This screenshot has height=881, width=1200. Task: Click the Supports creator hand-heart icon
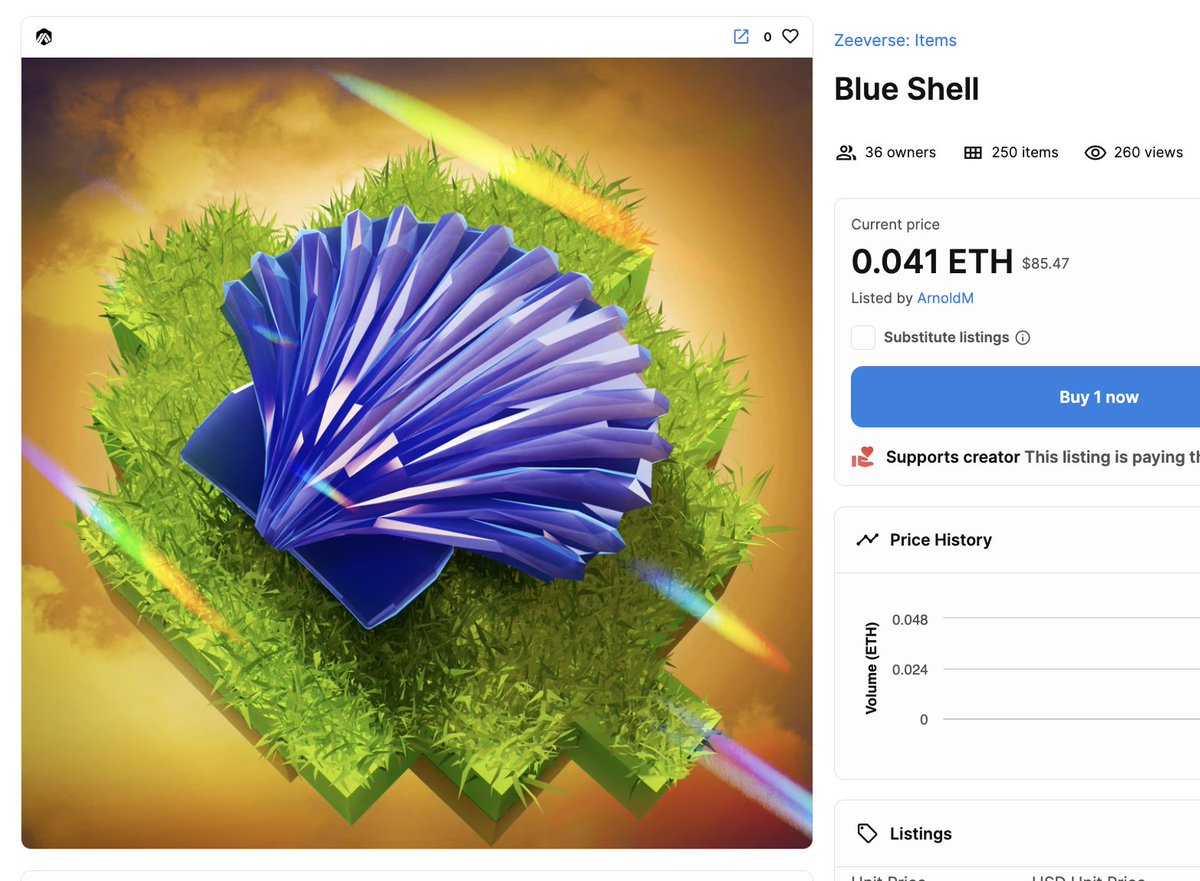tap(862, 457)
